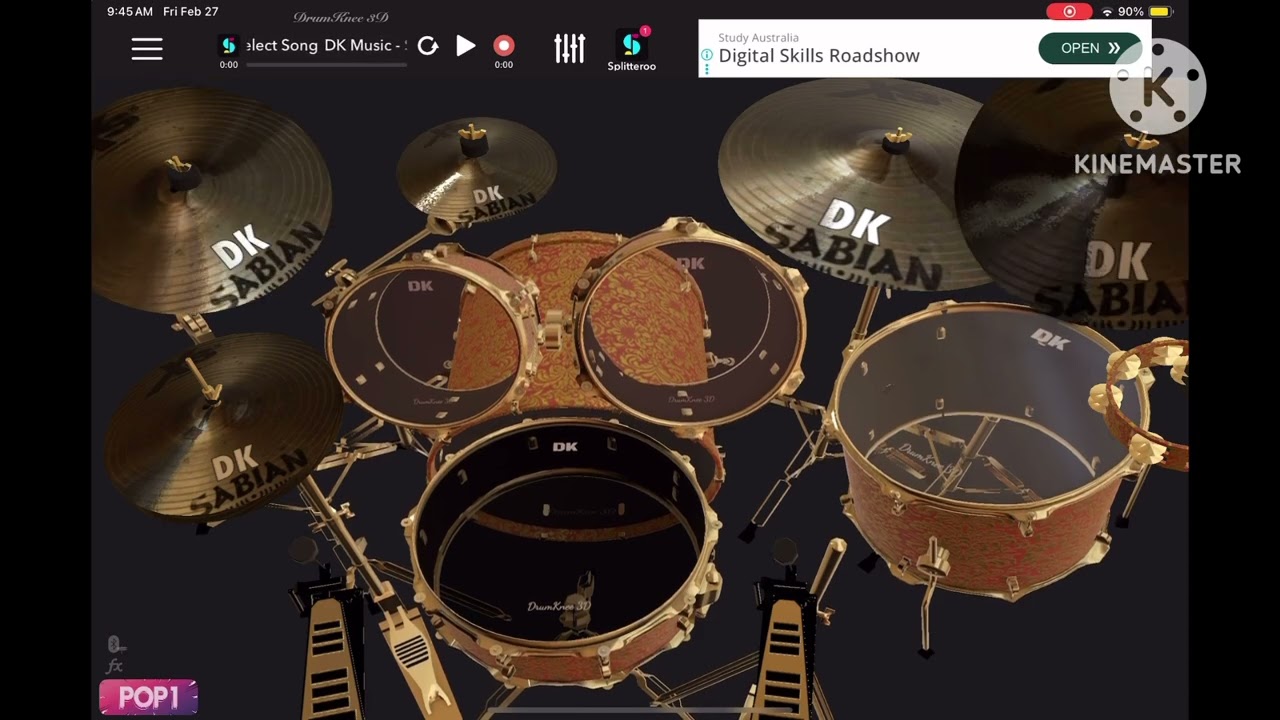This screenshot has width=1280, height=720.
Task: Tap the screen recording indicator in the status bar
Action: pyautogui.click(x=1069, y=12)
